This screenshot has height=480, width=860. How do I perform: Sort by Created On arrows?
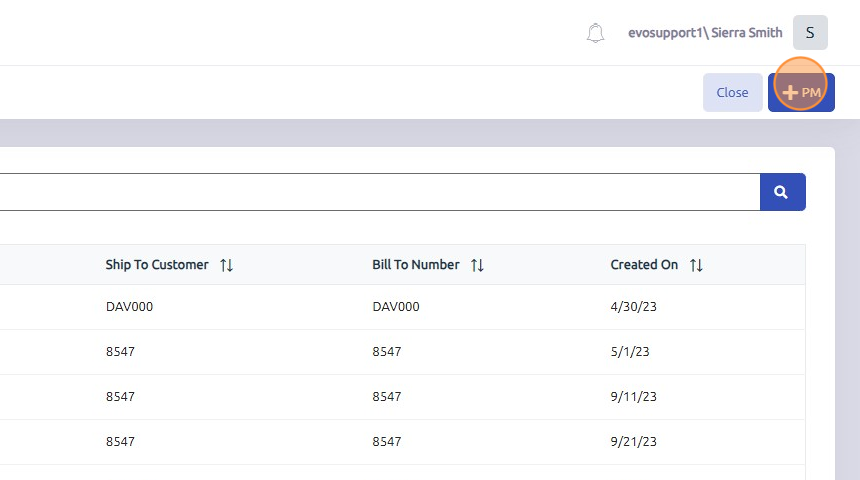point(696,265)
